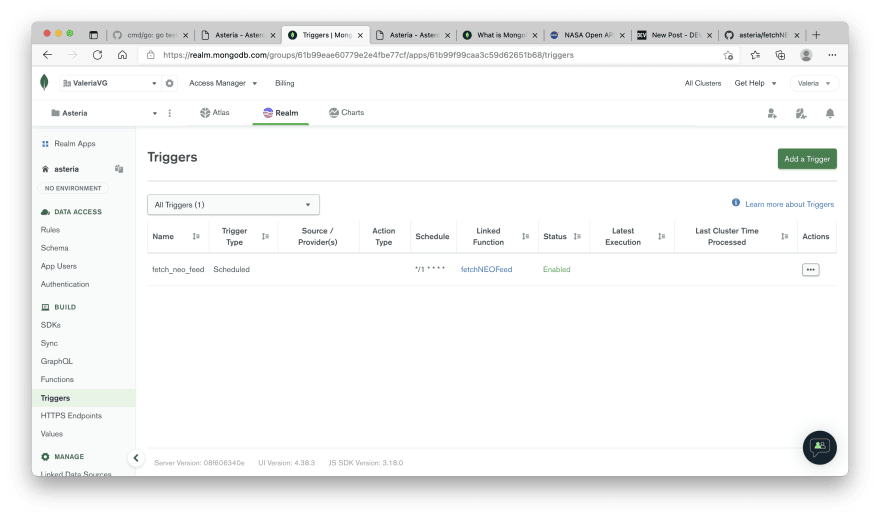The height and width of the screenshot is (518, 880).
Task: Open the project activity feed icon
Action: pyautogui.click(x=801, y=113)
